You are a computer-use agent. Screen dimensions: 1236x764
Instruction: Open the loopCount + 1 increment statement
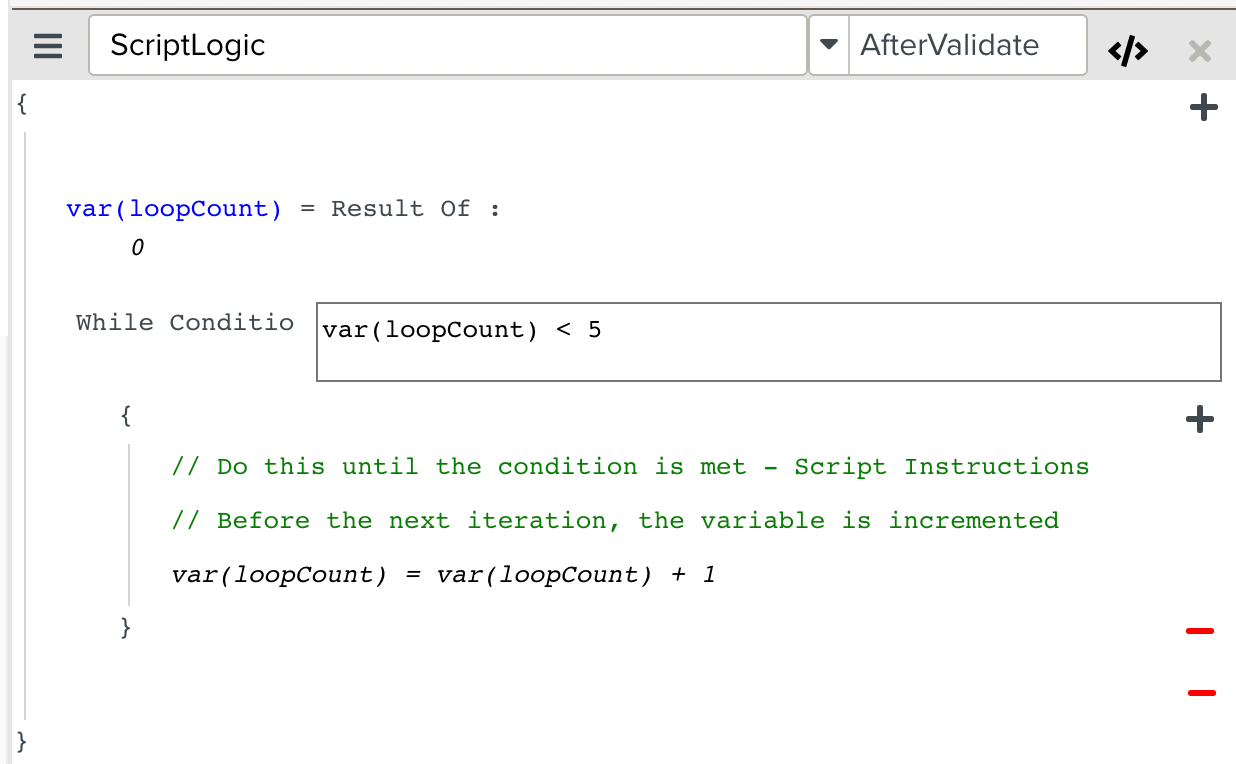click(444, 575)
